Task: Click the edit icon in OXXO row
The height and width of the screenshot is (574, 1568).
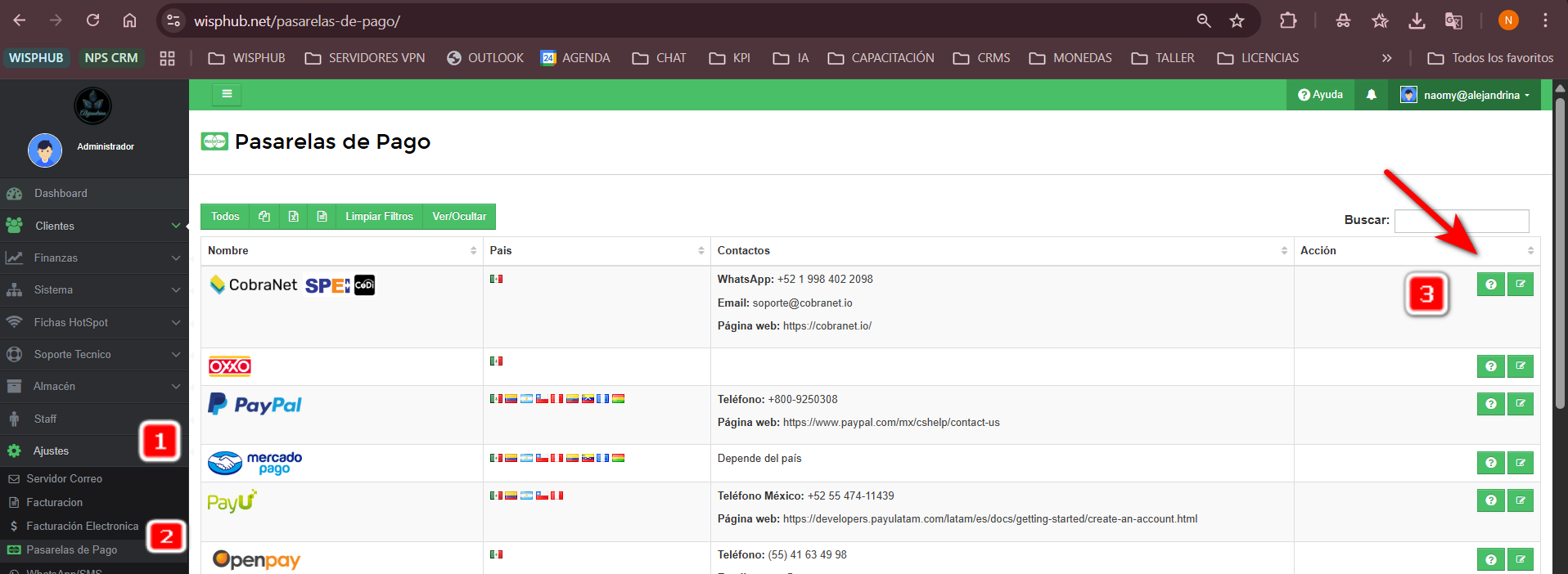Action: pyautogui.click(x=1520, y=366)
